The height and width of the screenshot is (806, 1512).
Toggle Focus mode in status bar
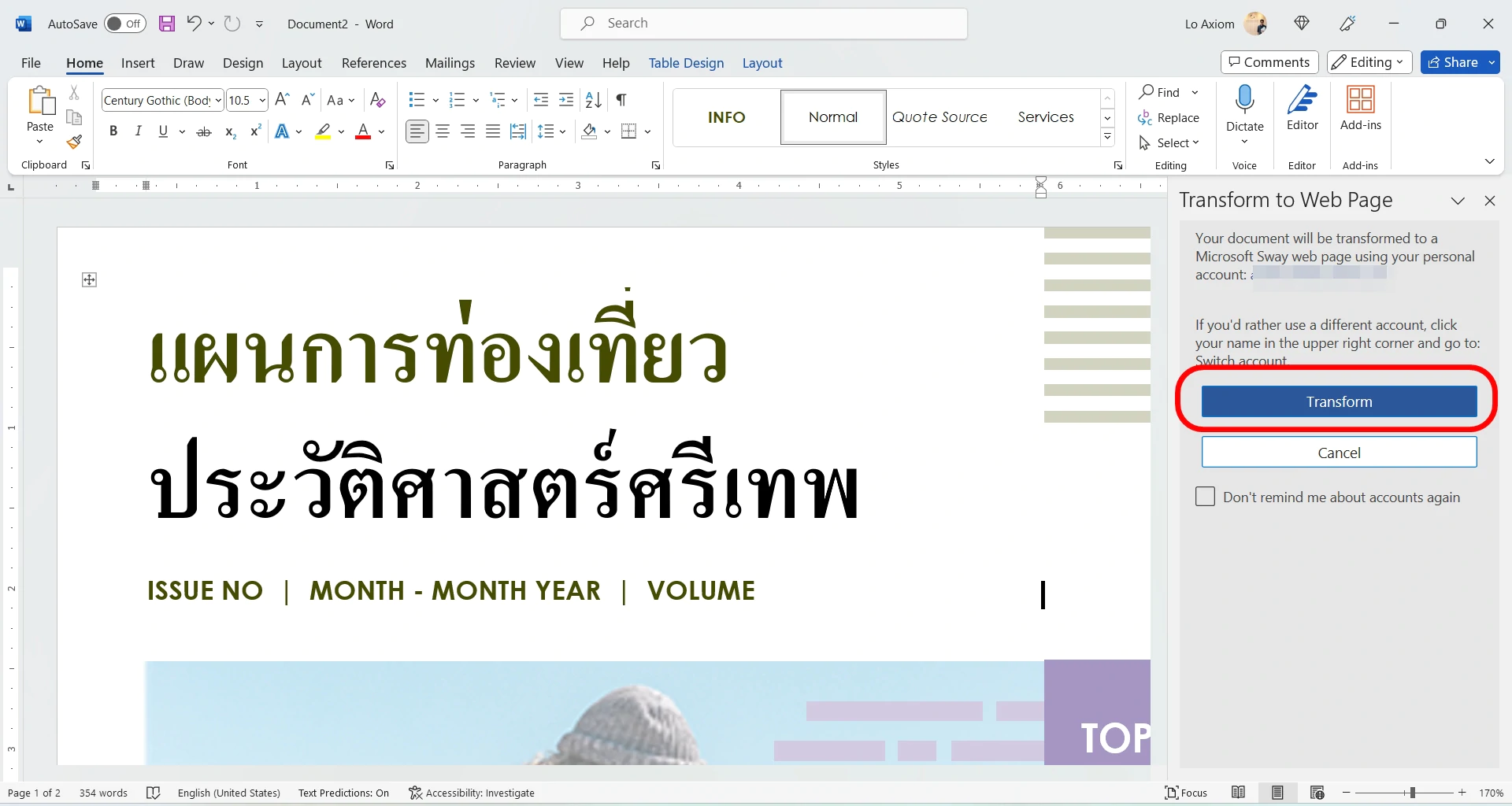1186,793
